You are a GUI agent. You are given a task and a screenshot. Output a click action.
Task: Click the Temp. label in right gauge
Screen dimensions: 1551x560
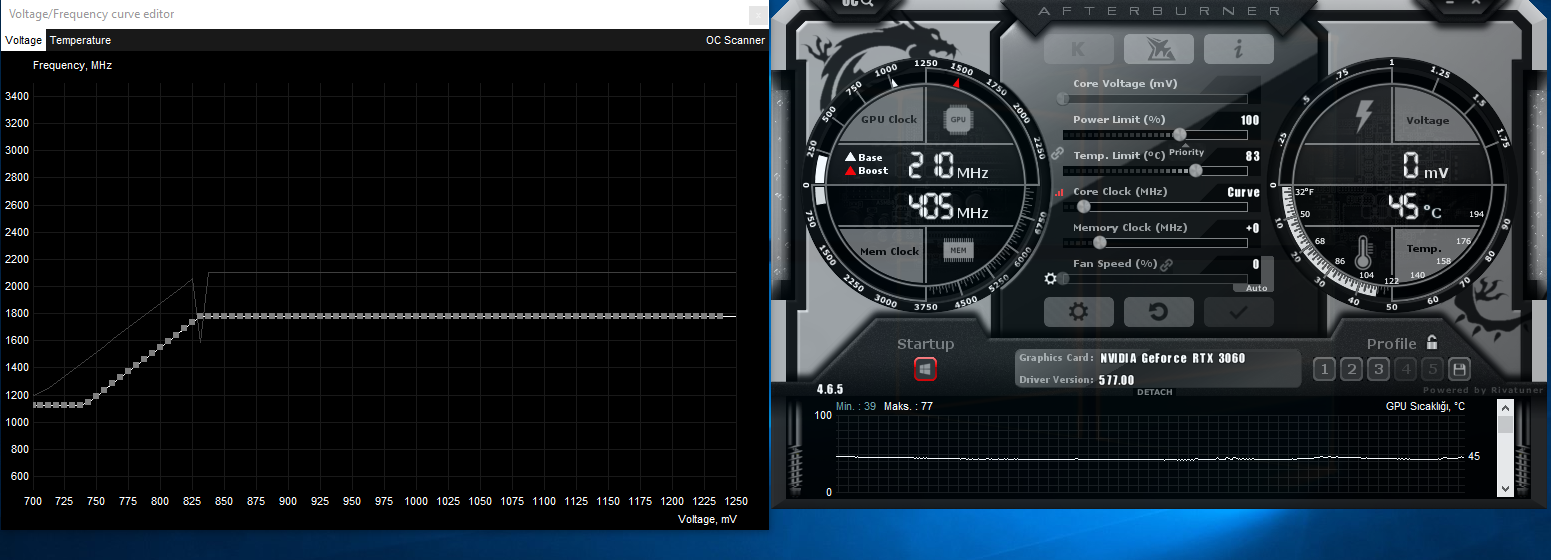1424,248
